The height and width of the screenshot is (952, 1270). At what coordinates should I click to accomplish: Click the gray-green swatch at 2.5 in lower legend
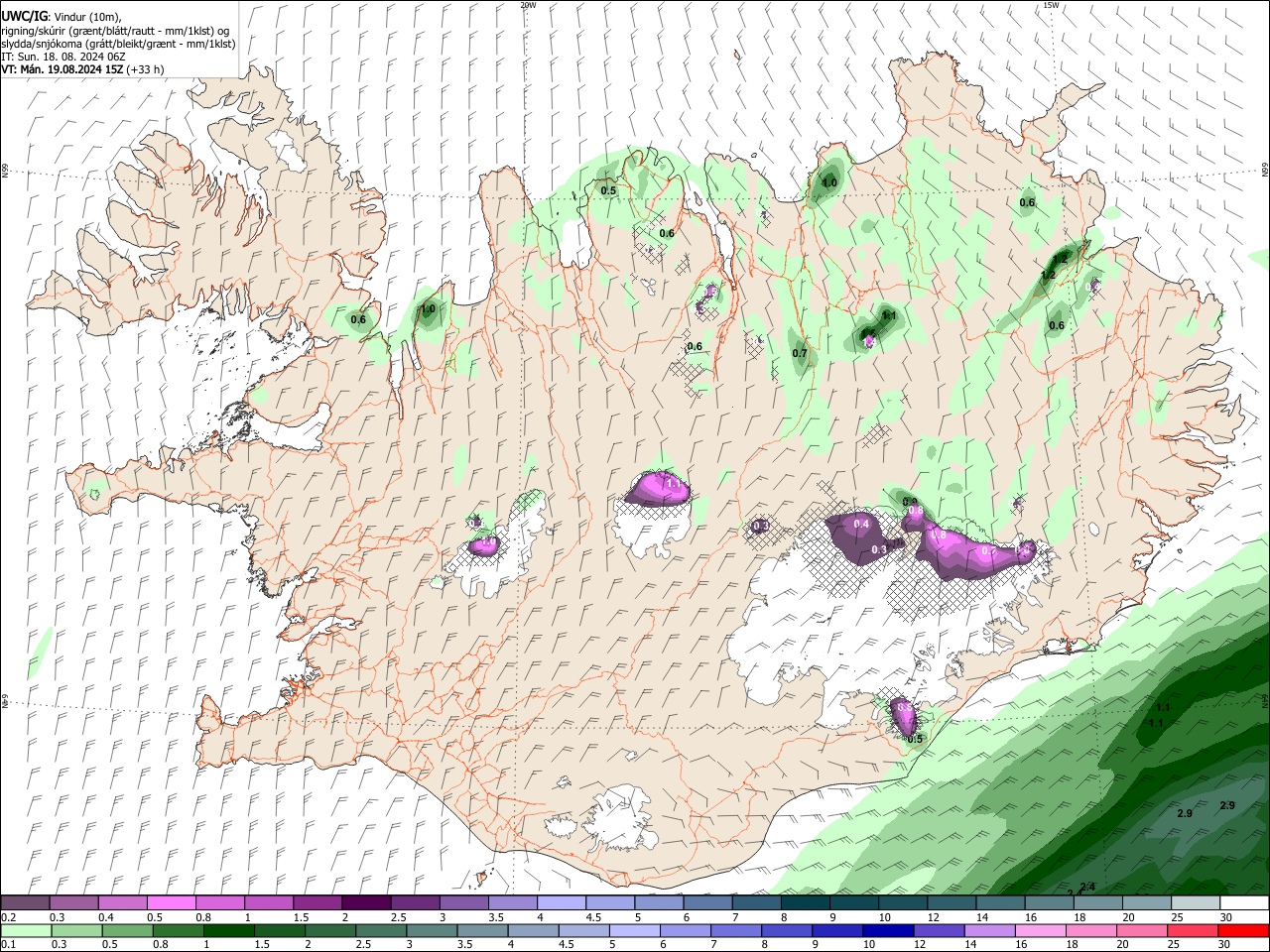click(381, 931)
